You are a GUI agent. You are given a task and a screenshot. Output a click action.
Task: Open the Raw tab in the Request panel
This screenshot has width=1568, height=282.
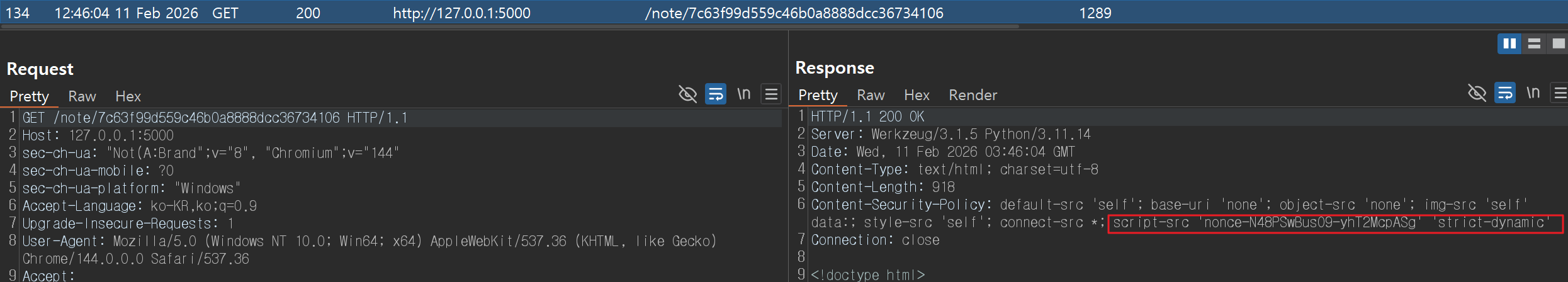pyautogui.click(x=82, y=96)
